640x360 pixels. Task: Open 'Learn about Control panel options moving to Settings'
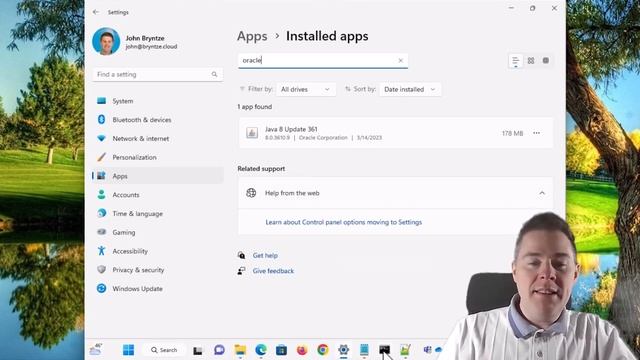pos(344,222)
